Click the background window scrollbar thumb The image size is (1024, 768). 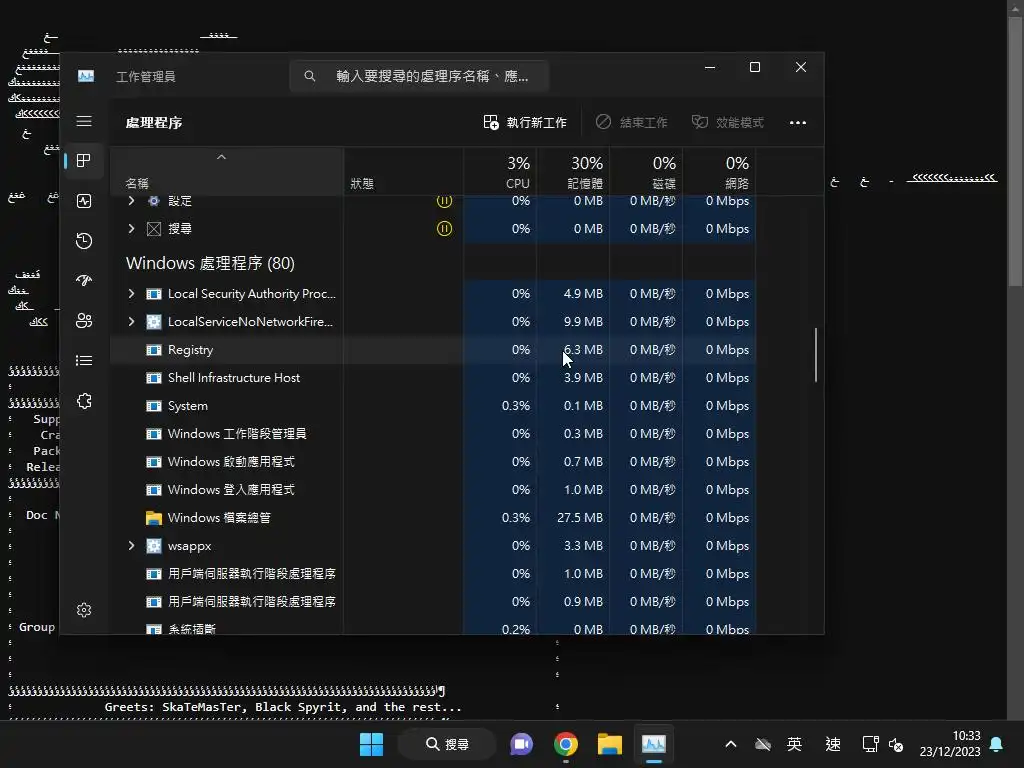pos(1015,150)
